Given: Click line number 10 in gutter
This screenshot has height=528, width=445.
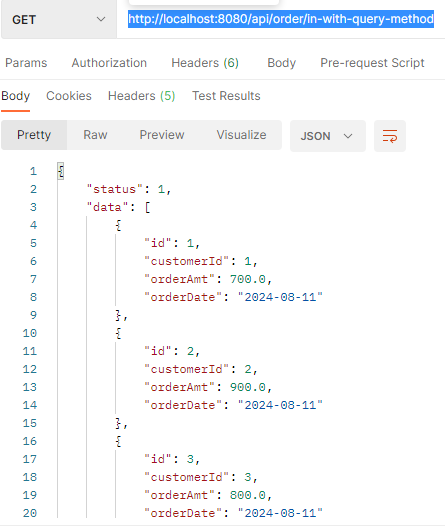Looking at the screenshot, I should [30, 333].
